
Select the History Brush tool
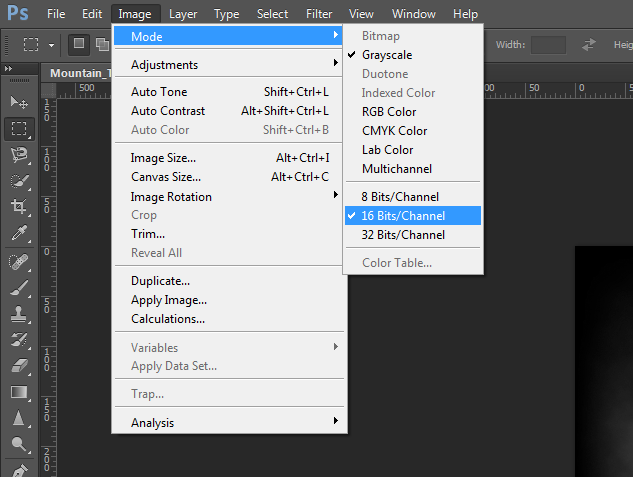click(x=19, y=340)
